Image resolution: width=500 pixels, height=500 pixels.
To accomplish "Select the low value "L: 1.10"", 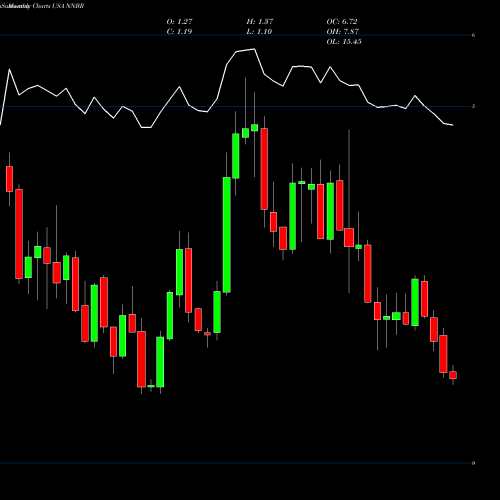I will point(259,31).
